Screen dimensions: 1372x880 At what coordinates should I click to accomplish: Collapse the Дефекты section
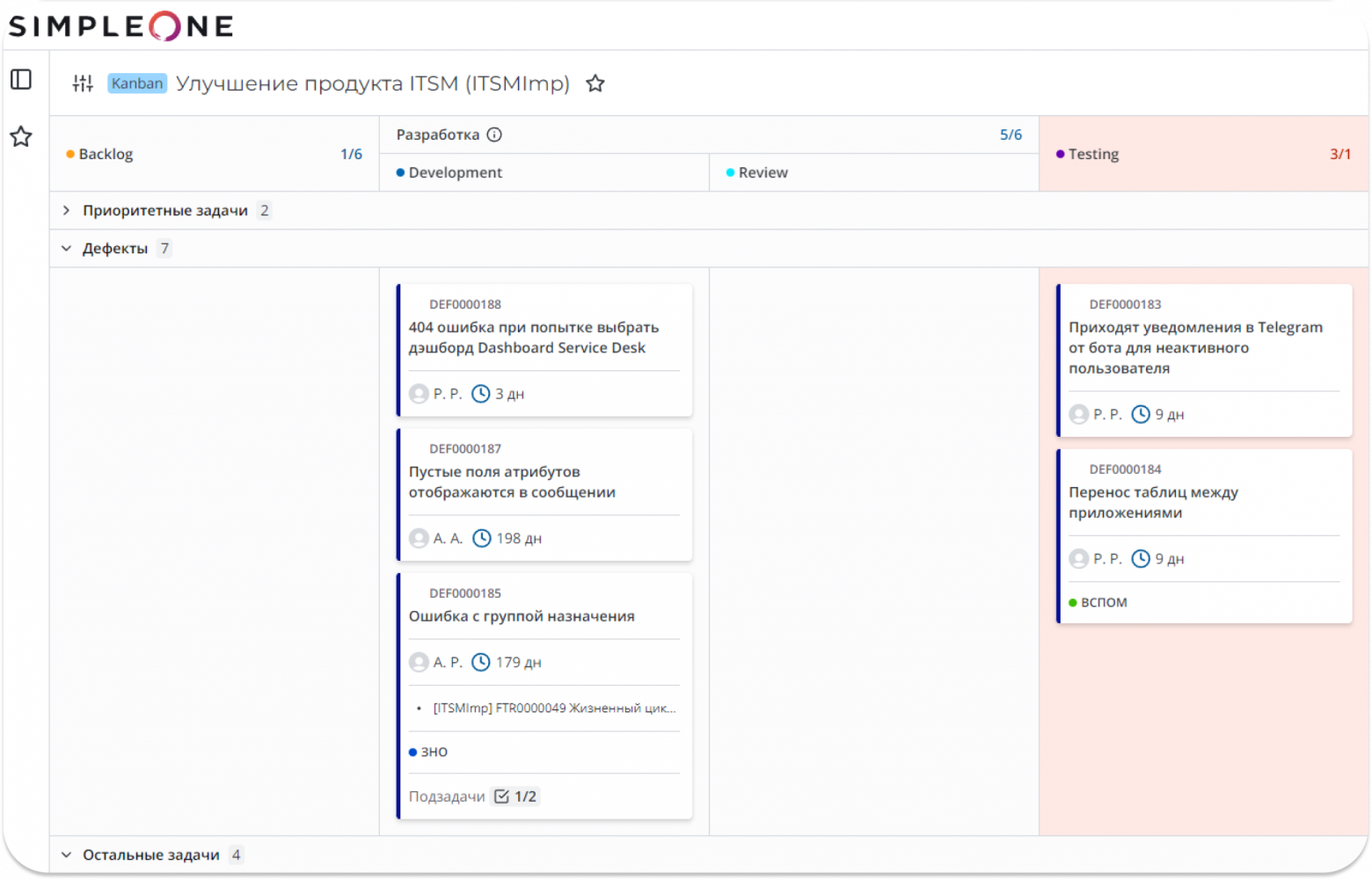tap(66, 248)
